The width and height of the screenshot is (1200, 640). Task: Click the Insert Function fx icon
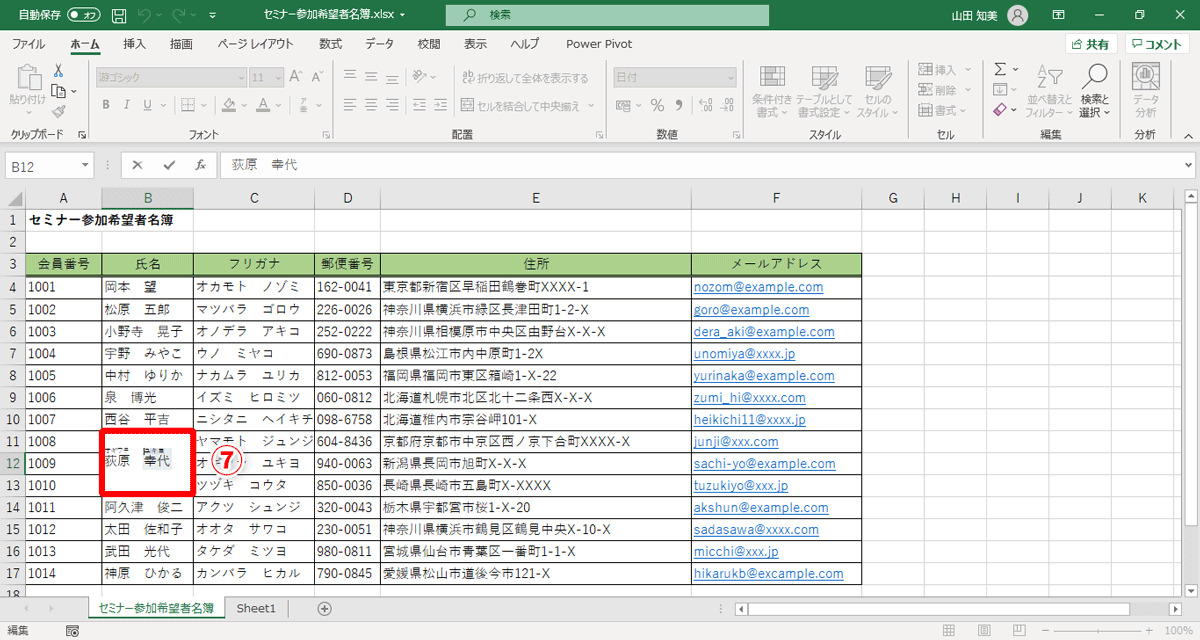pyautogui.click(x=200, y=165)
